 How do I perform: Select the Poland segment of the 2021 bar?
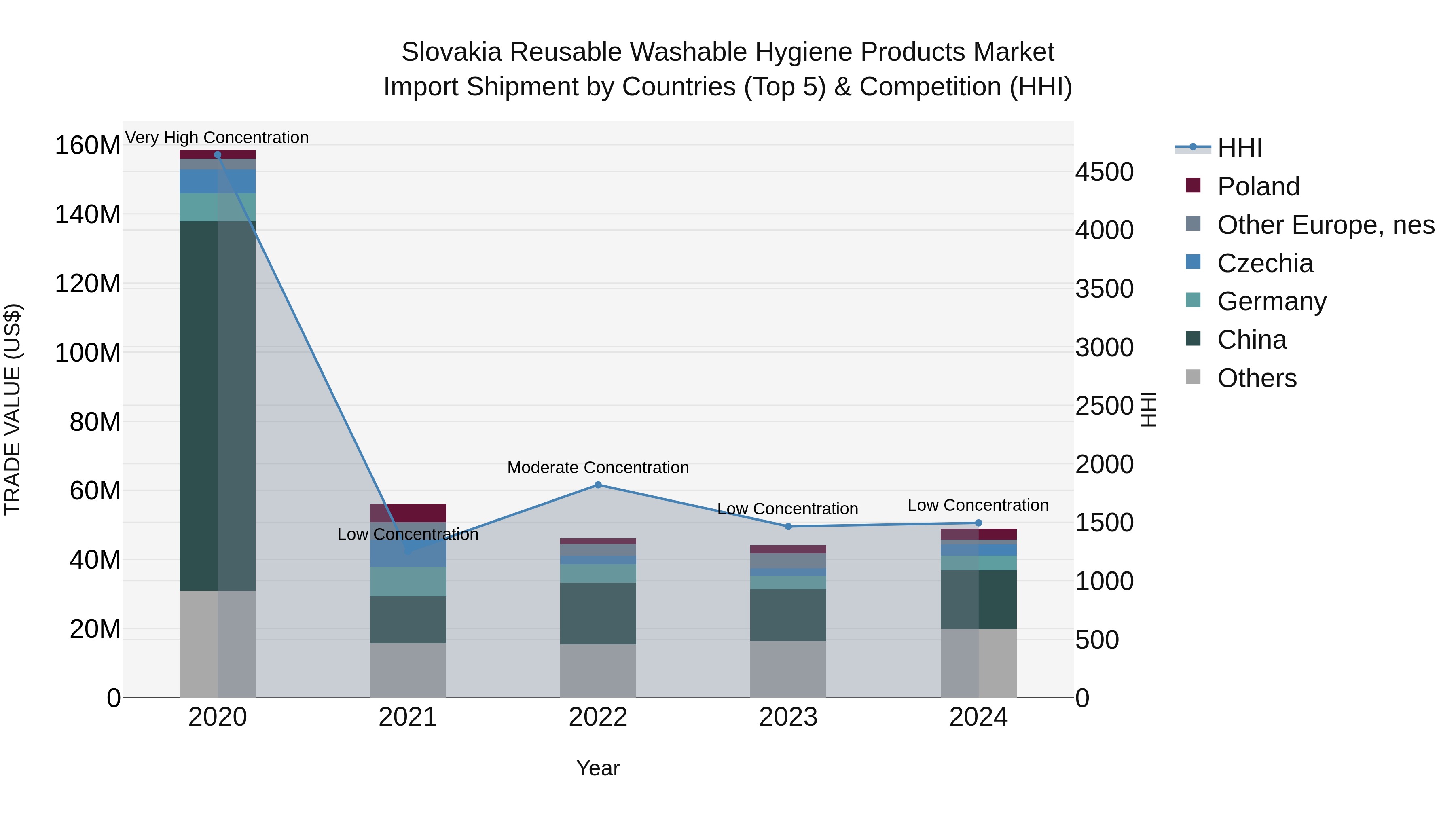coord(408,513)
